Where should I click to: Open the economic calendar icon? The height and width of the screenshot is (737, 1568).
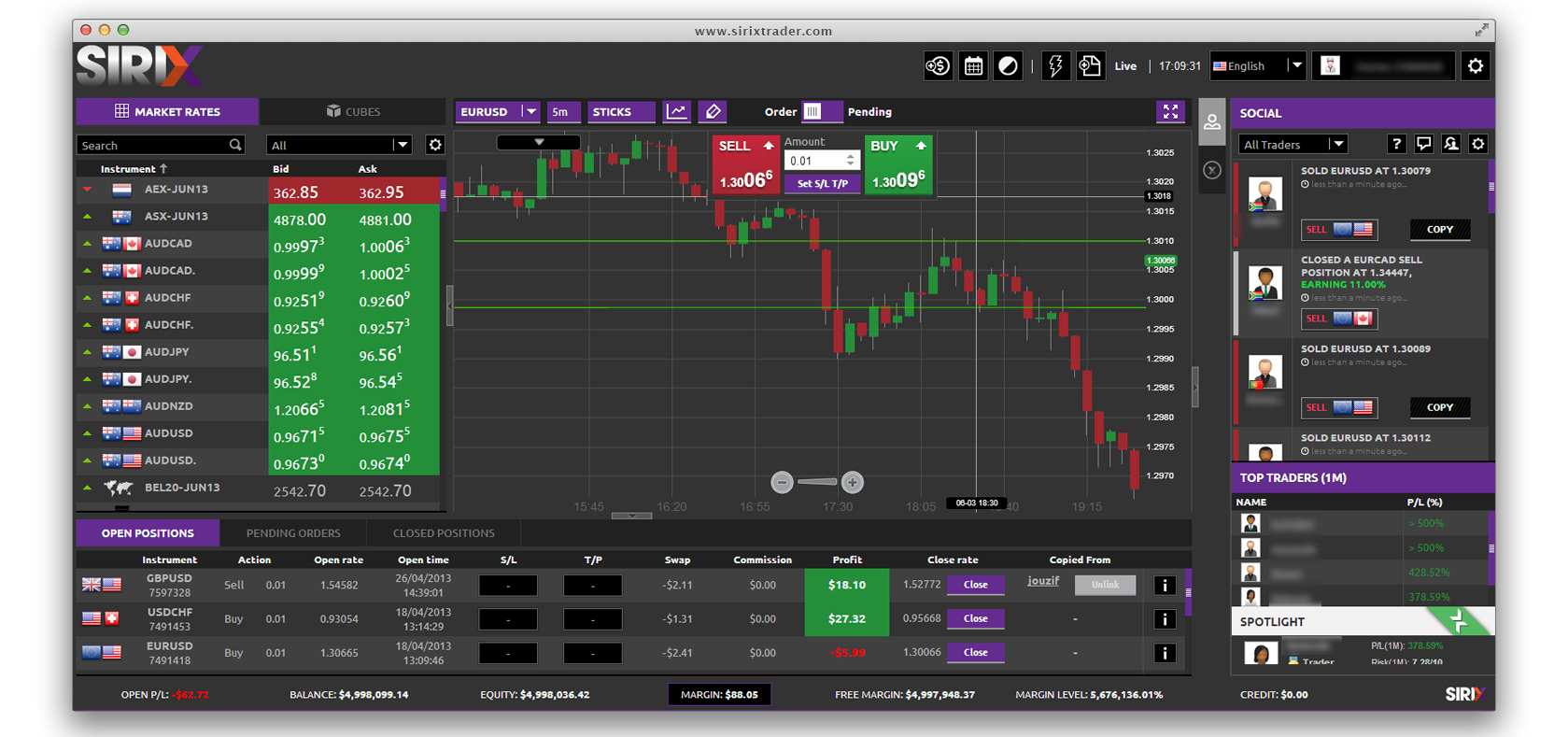tap(973, 66)
